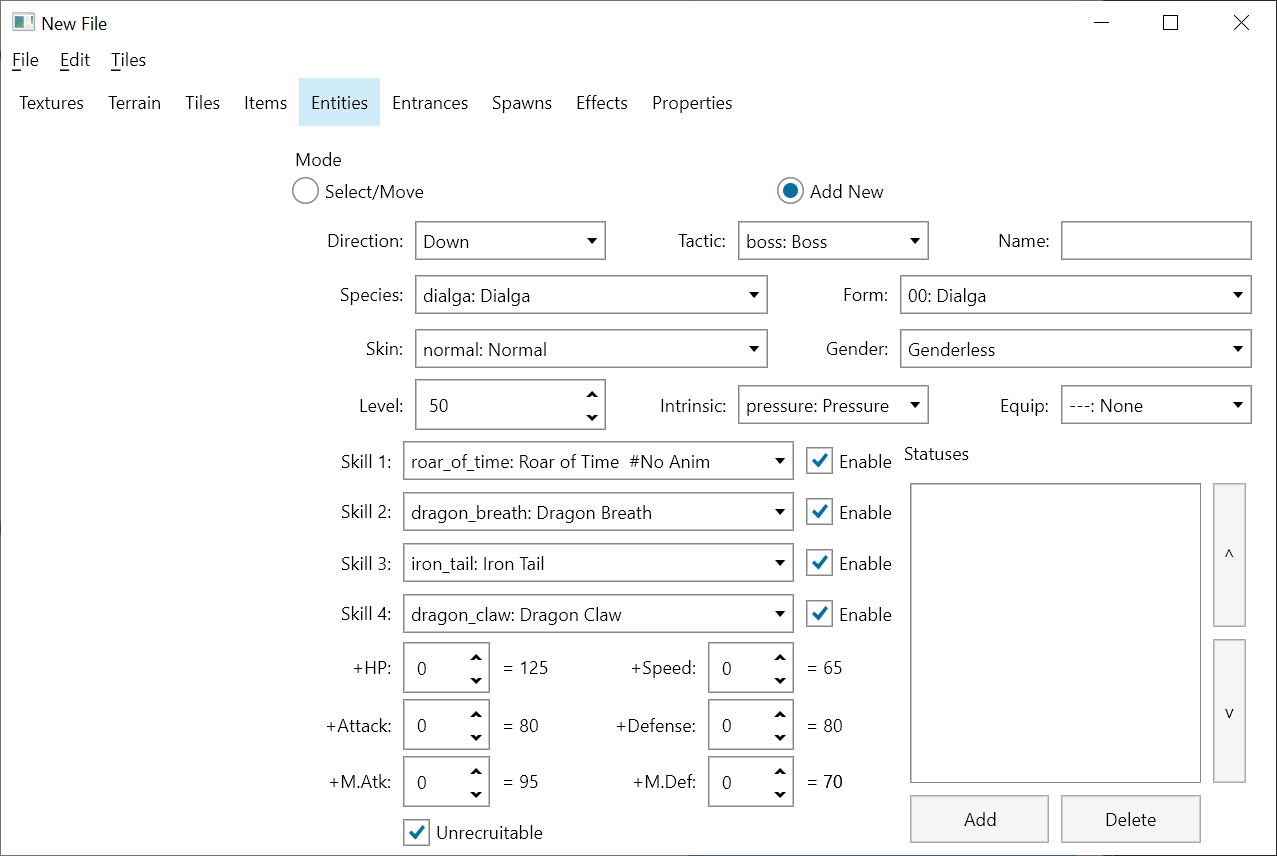The width and height of the screenshot is (1277, 856).
Task: Expand the Form dropdown
Action: (x=1076, y=295)
